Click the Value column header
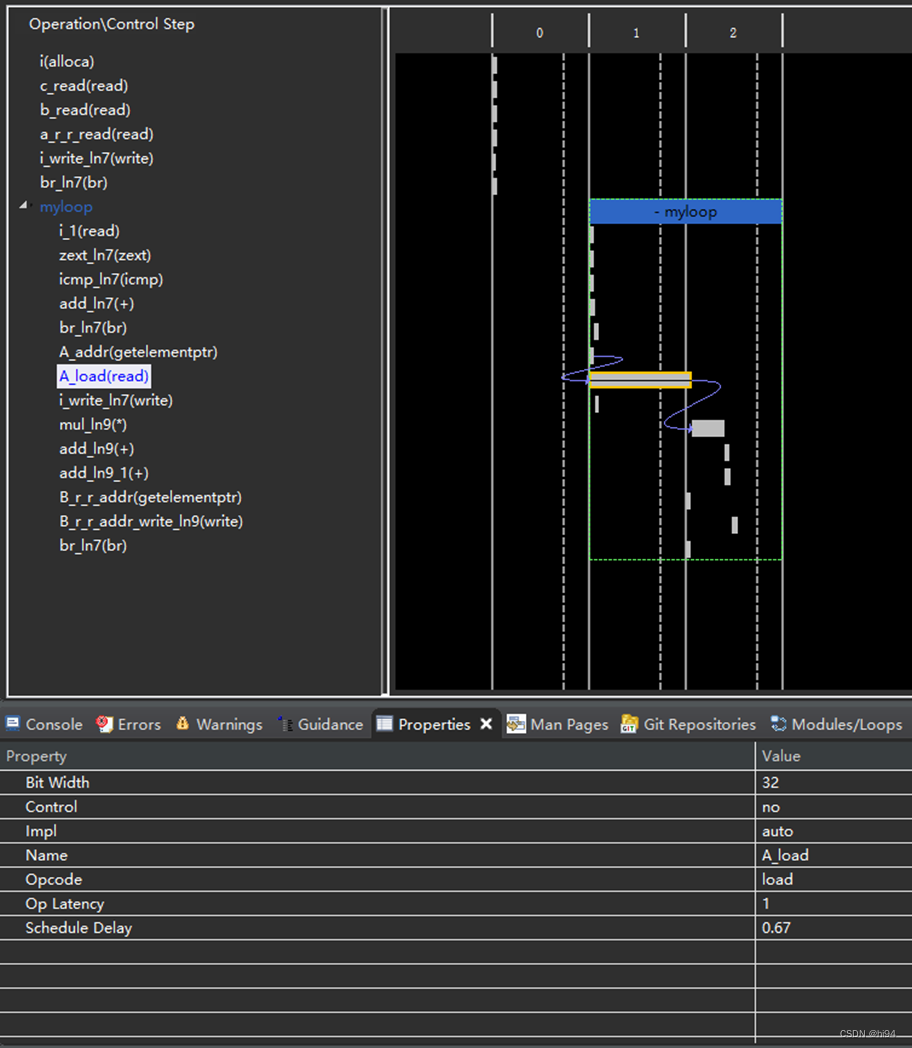This screenshot has height=1048, width=912. coord(781,756)
